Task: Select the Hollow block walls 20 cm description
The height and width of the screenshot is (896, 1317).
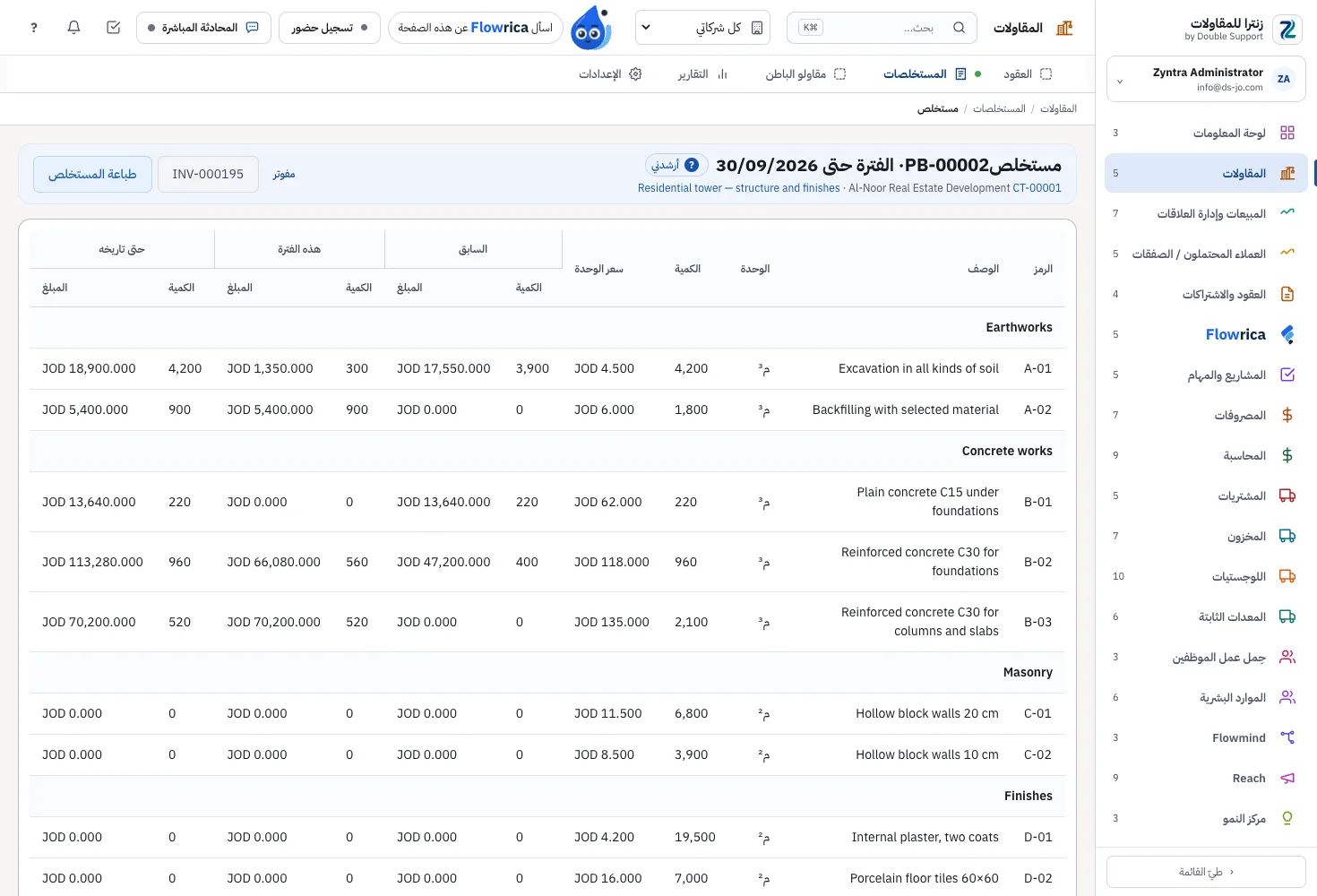Action: (x=927, y=713)
